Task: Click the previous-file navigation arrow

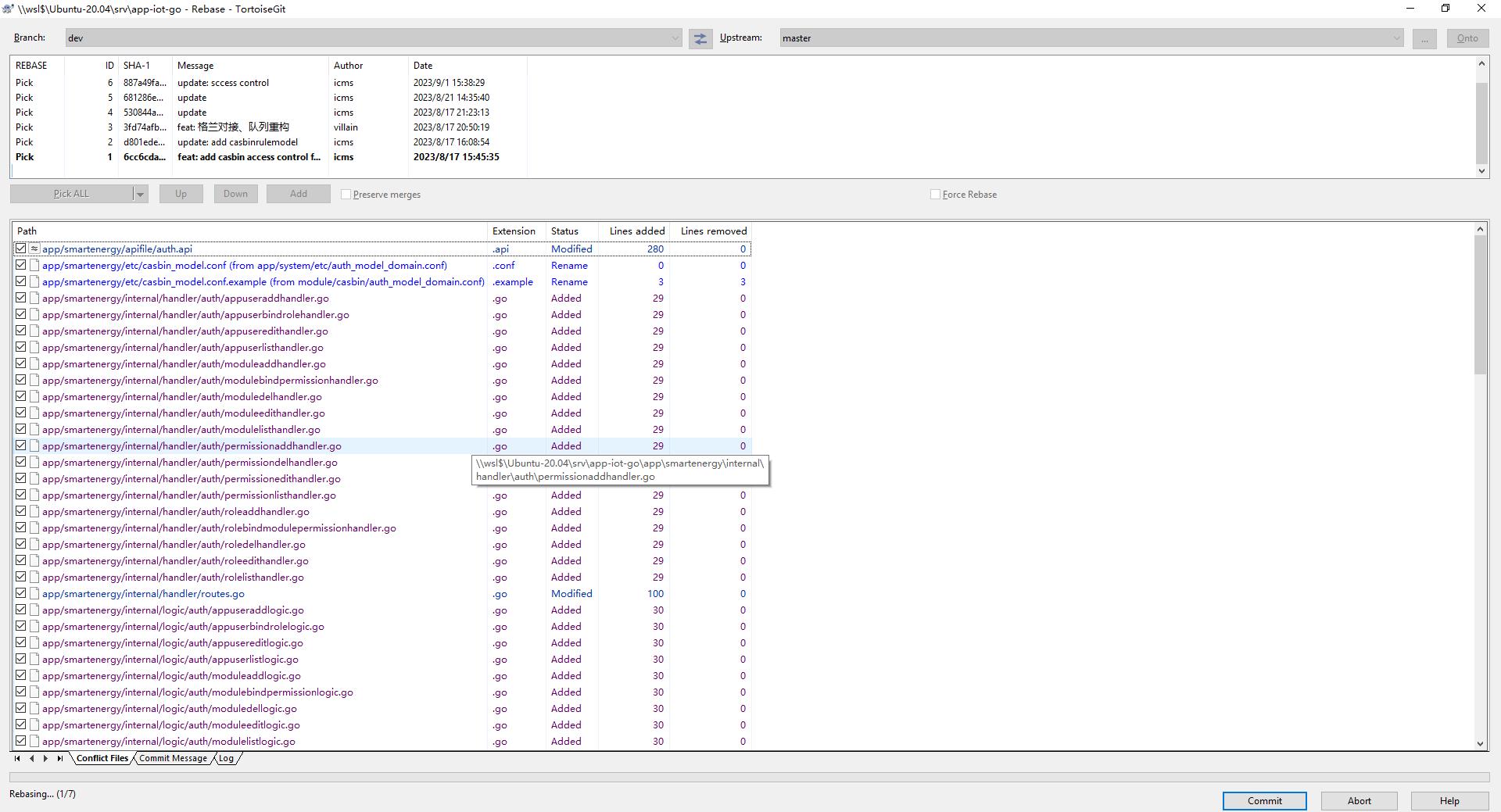Action: click(32, 758)
